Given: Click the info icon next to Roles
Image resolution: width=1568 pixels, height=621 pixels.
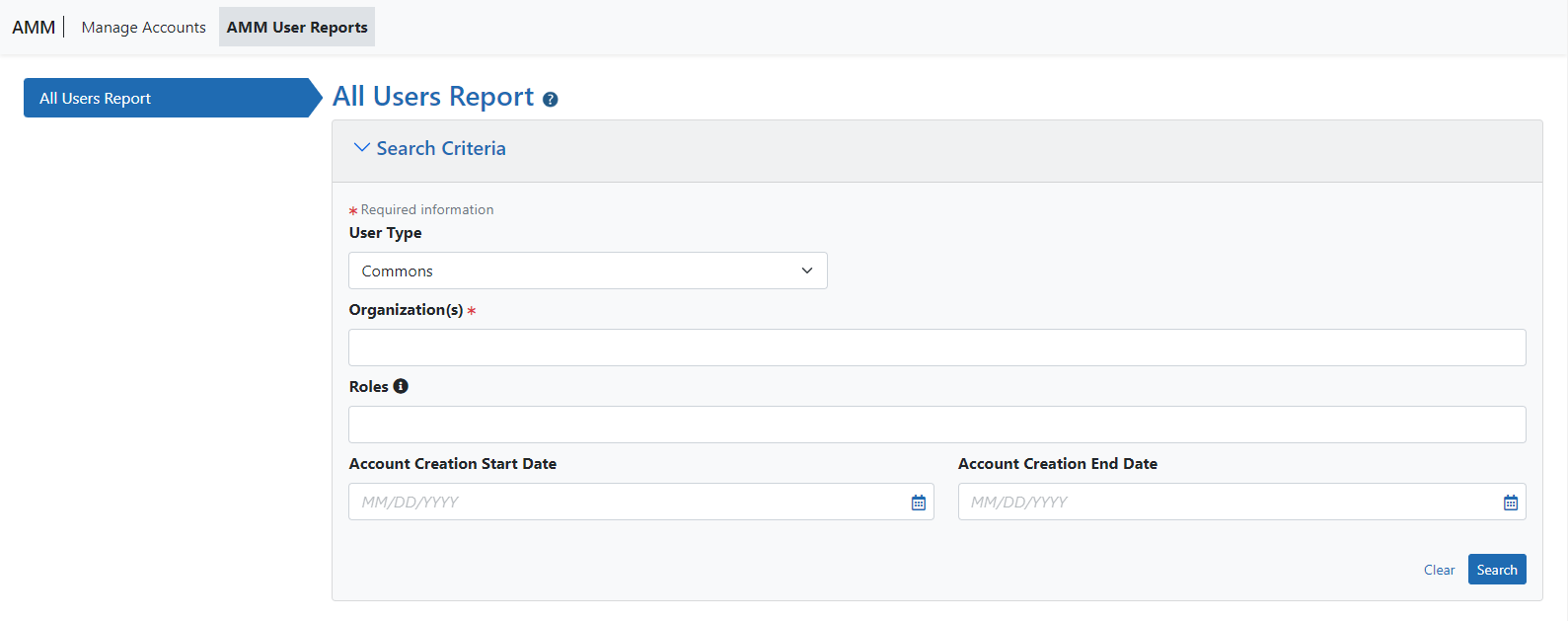Looking at the screenshot, I should pyautogui.click(x=401, y=386).
